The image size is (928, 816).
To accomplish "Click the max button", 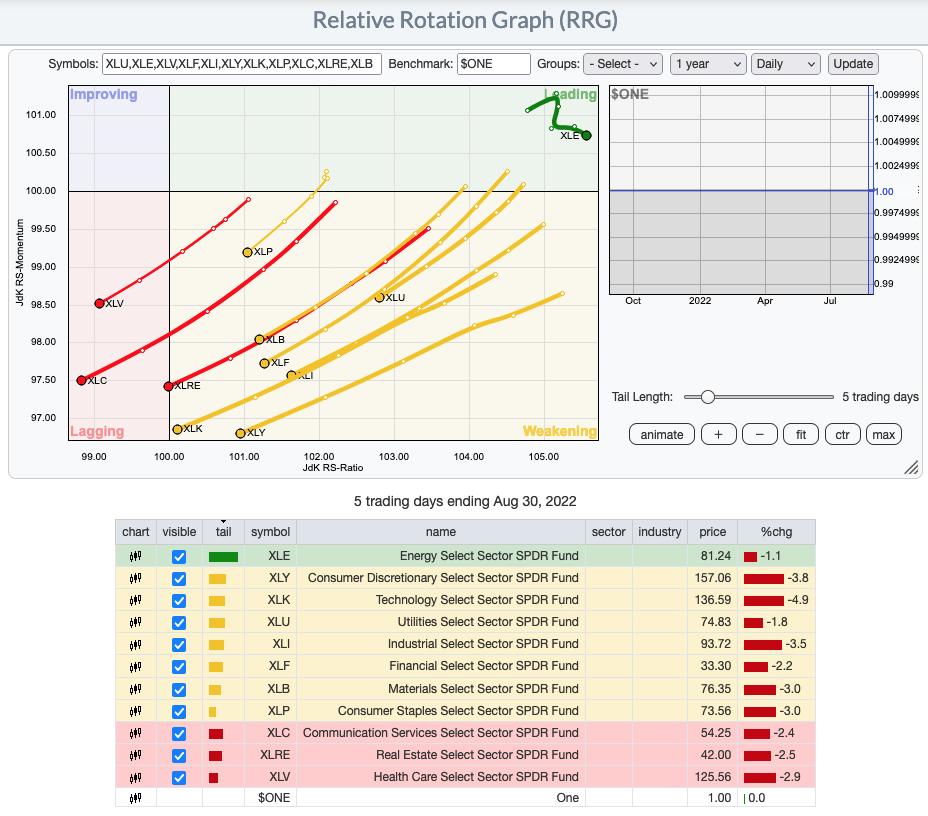I will pos(884,435).
